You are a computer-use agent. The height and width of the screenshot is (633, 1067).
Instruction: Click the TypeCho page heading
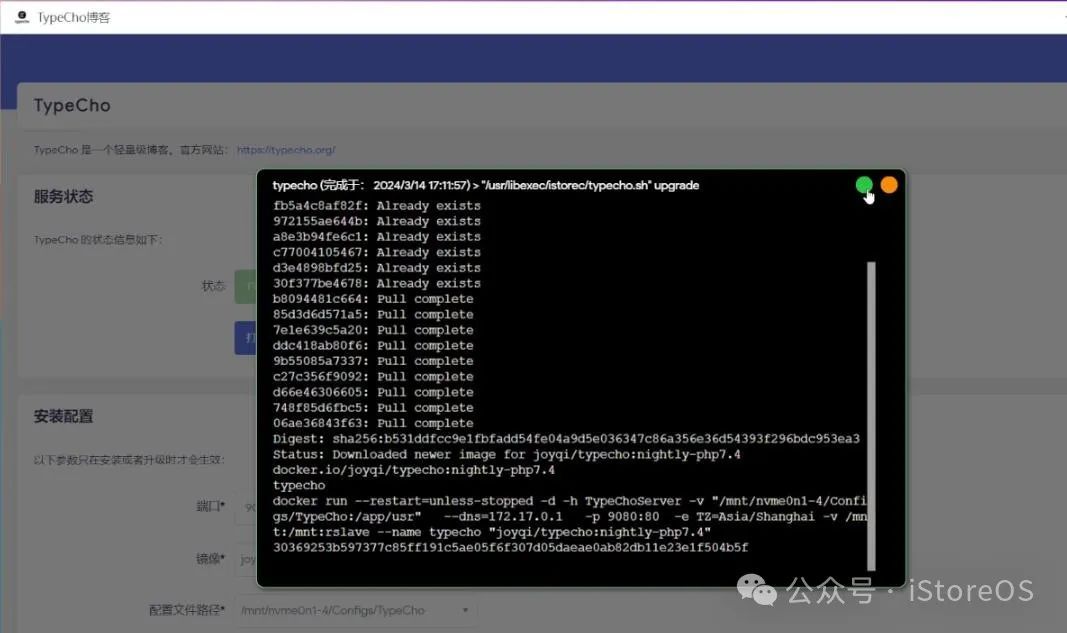point(72,106)
